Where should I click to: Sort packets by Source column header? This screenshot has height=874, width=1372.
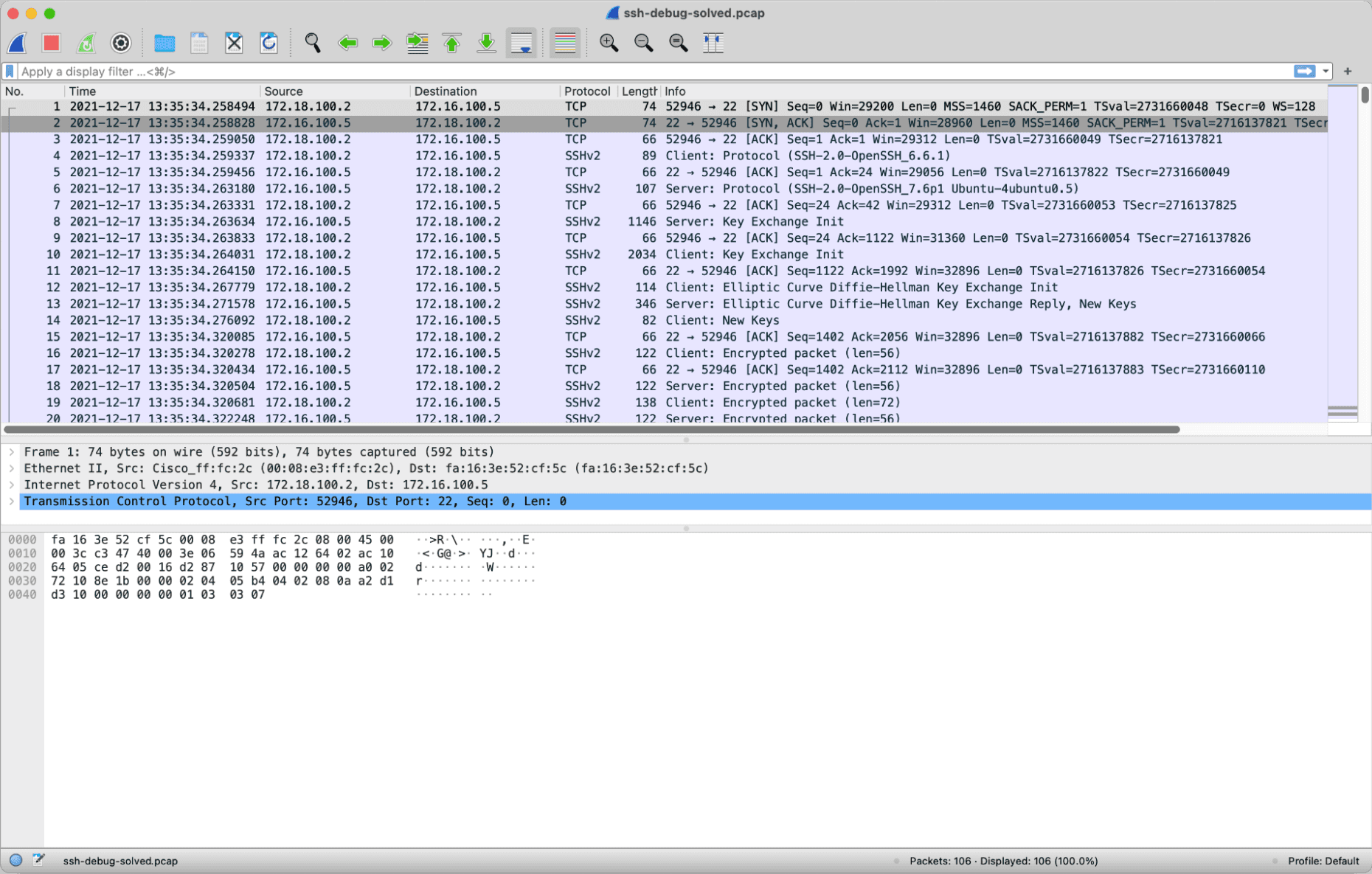pyautogui.click(x=284, y=91)
